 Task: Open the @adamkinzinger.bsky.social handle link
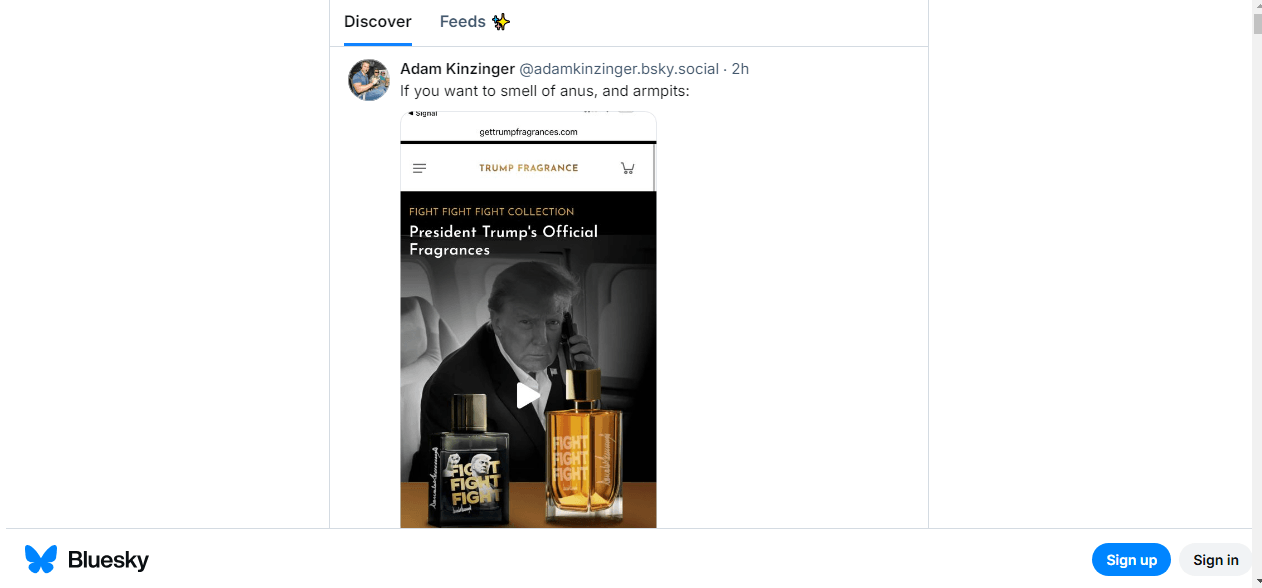618,69
